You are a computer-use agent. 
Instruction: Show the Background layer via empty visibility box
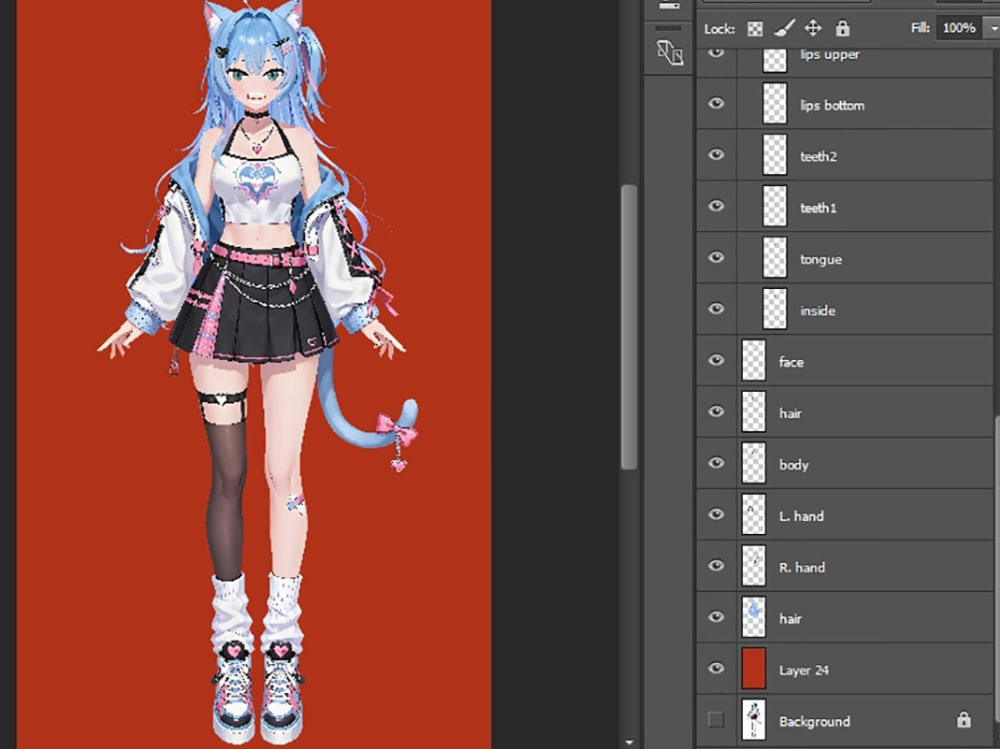tap(716, 720)
